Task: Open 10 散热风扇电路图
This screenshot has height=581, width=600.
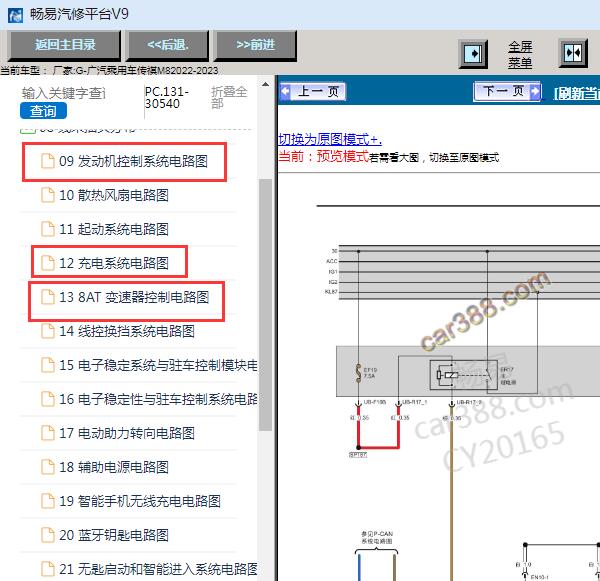Action: pos(114,195)
